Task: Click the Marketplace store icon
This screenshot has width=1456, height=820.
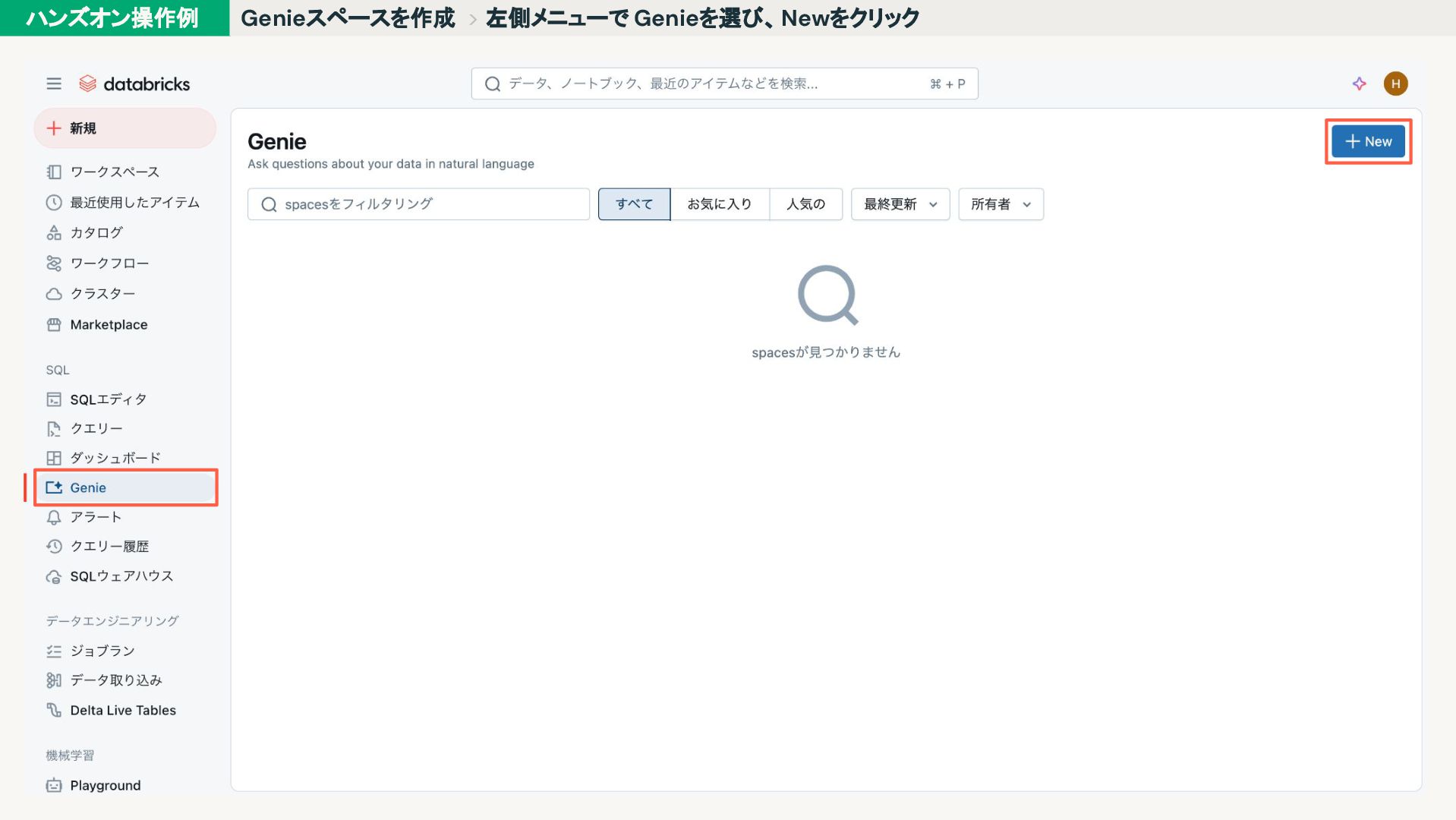Action: (54, 325)
